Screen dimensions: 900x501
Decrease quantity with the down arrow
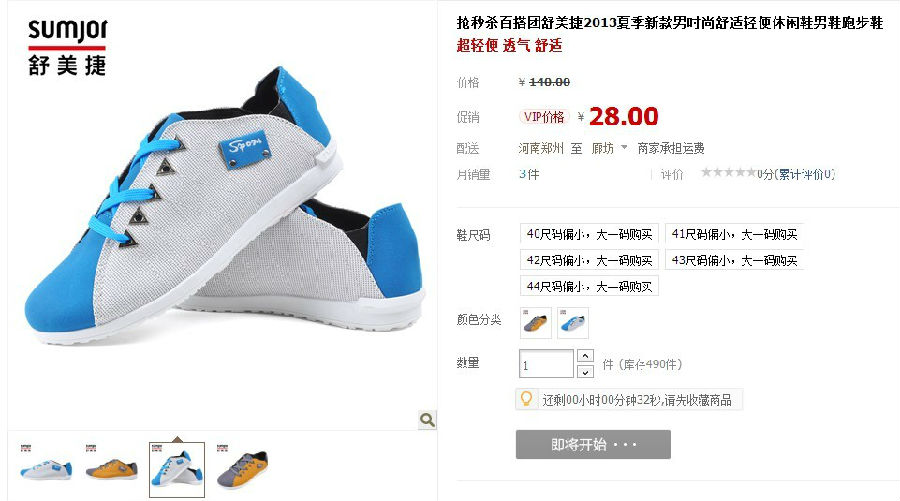click(x=585, y=372)
